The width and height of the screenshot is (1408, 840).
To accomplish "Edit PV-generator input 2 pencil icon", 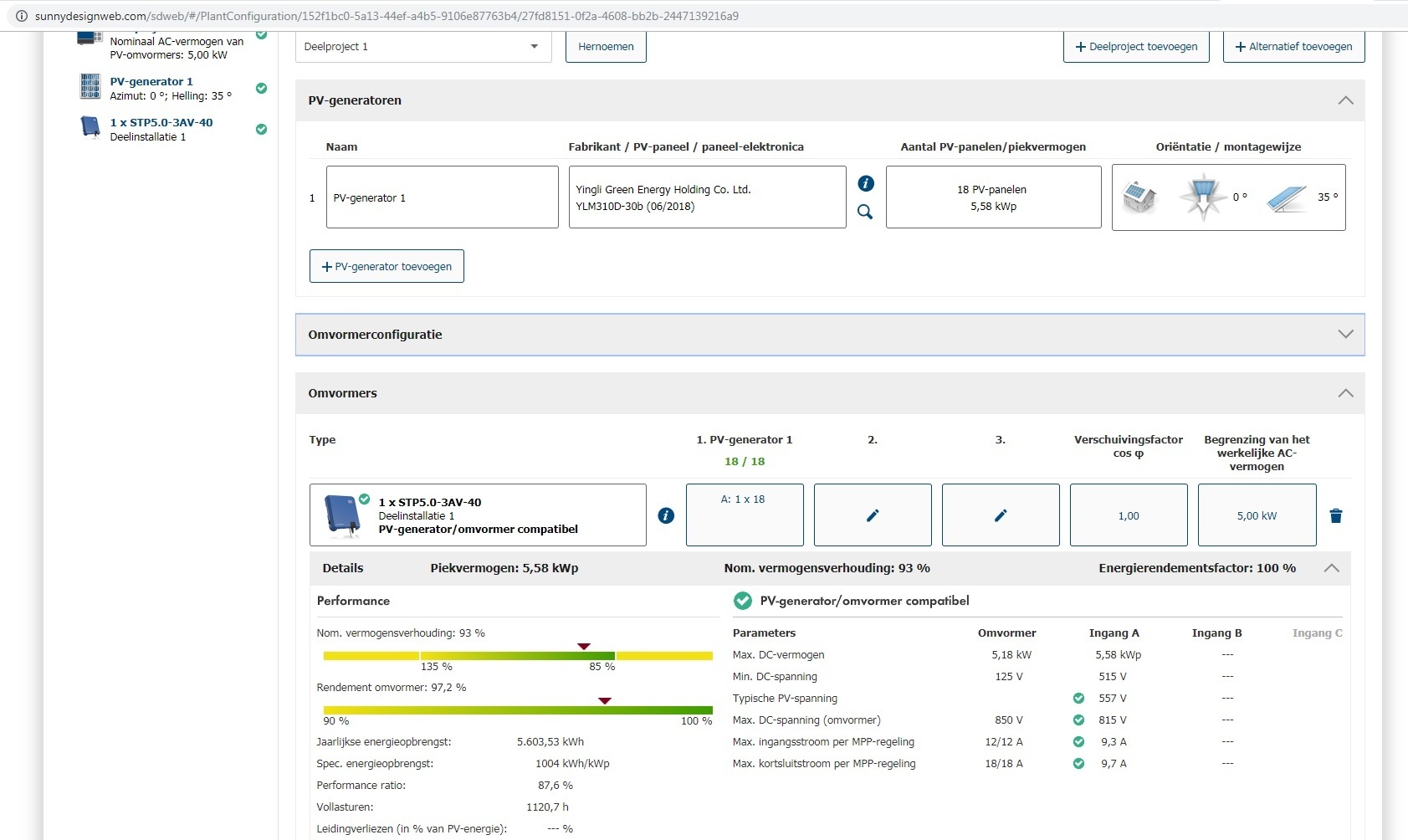I will (x=872, y=515).
